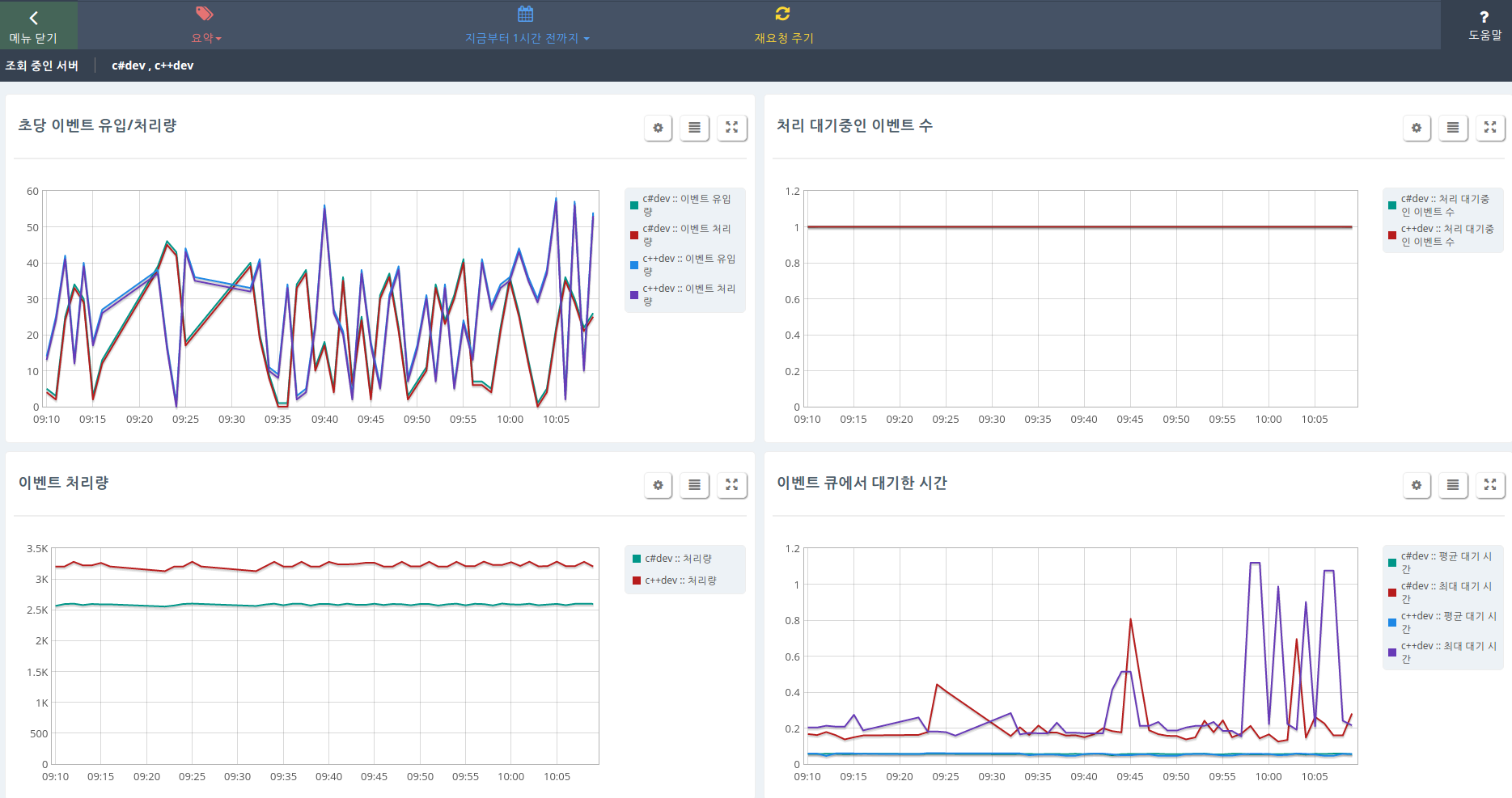
Task: Click the 조회 중인 서버 label
Action: point(42,65)
